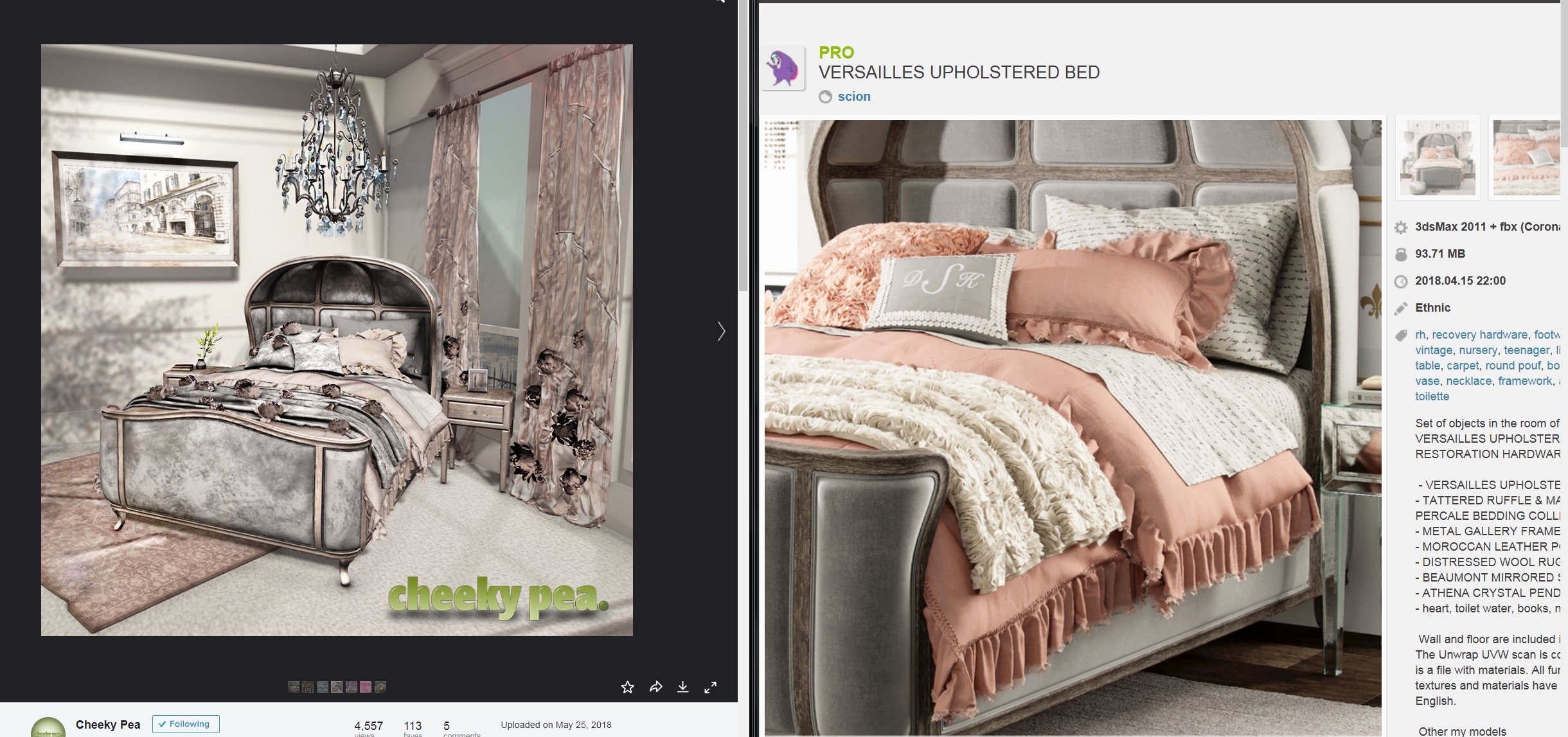Click the Cheeky Pea profile avatar
The width and height of the screenshot is (1568, 737).
tap(48, 727)
